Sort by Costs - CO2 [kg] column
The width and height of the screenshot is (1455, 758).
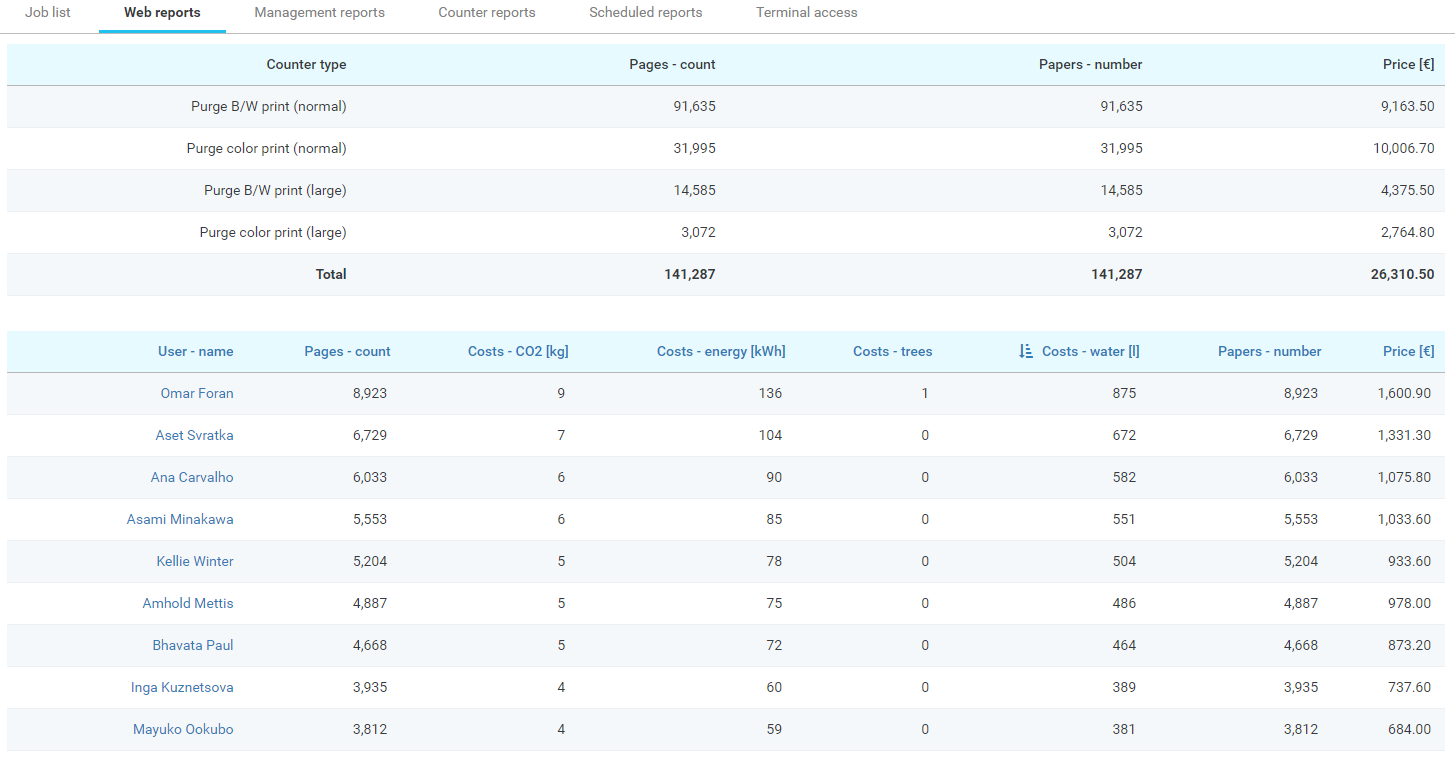click(x=518, y=351)
